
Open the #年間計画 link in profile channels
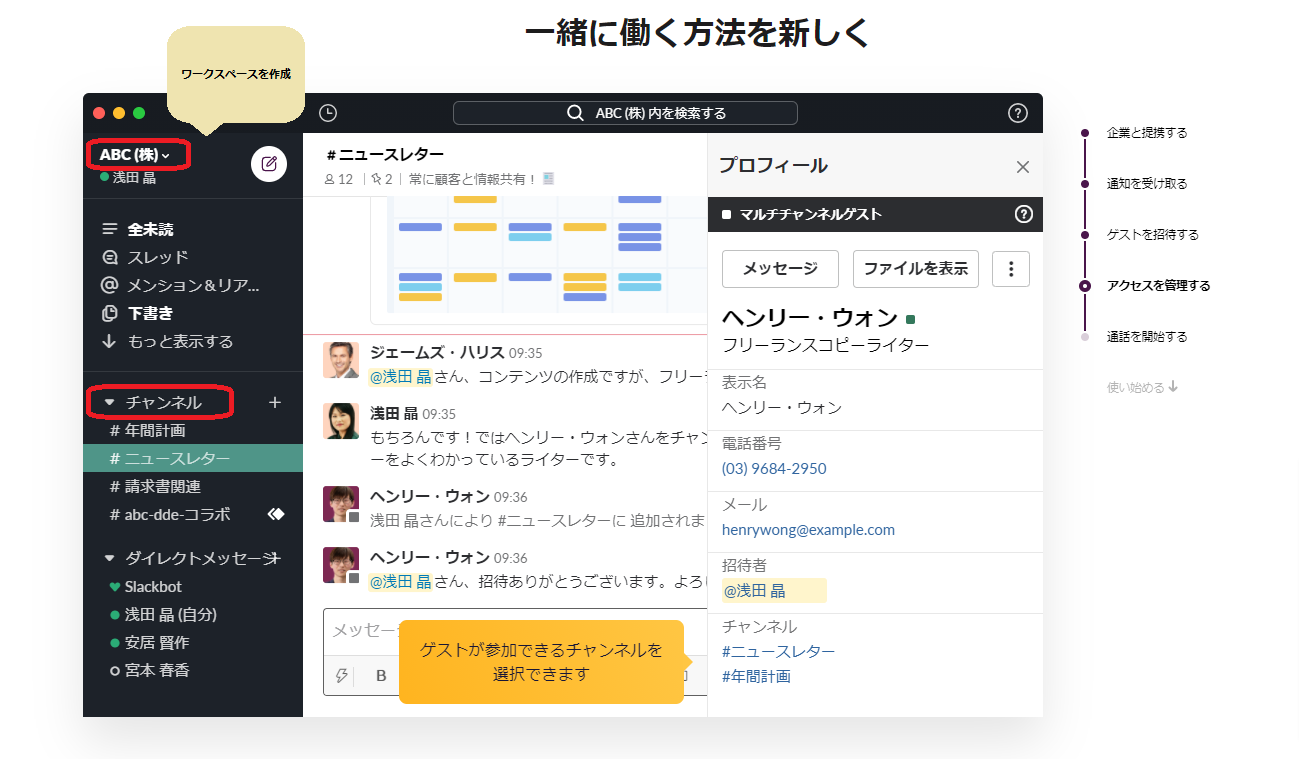756,676
